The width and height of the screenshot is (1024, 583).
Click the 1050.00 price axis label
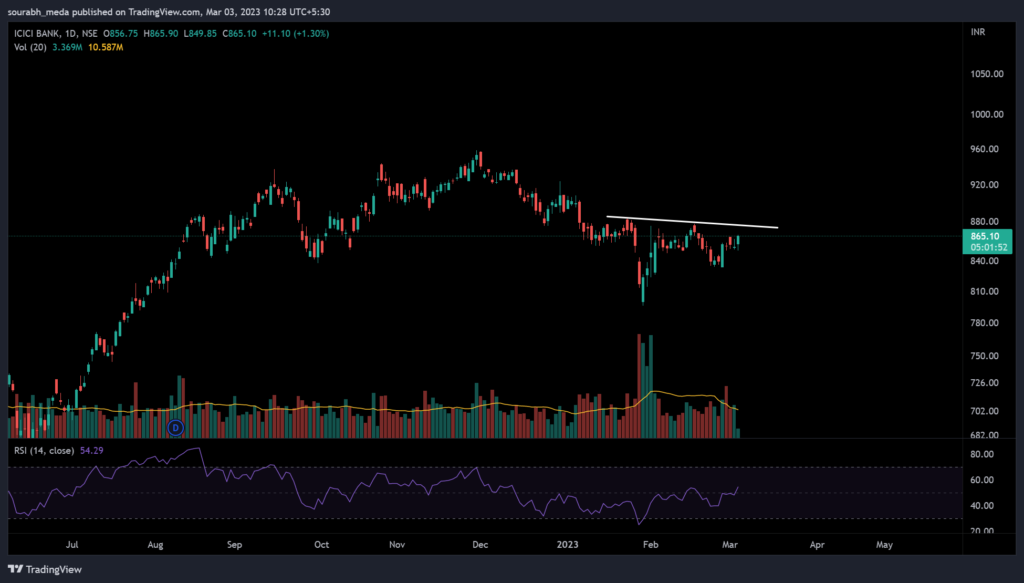point(987,74)
